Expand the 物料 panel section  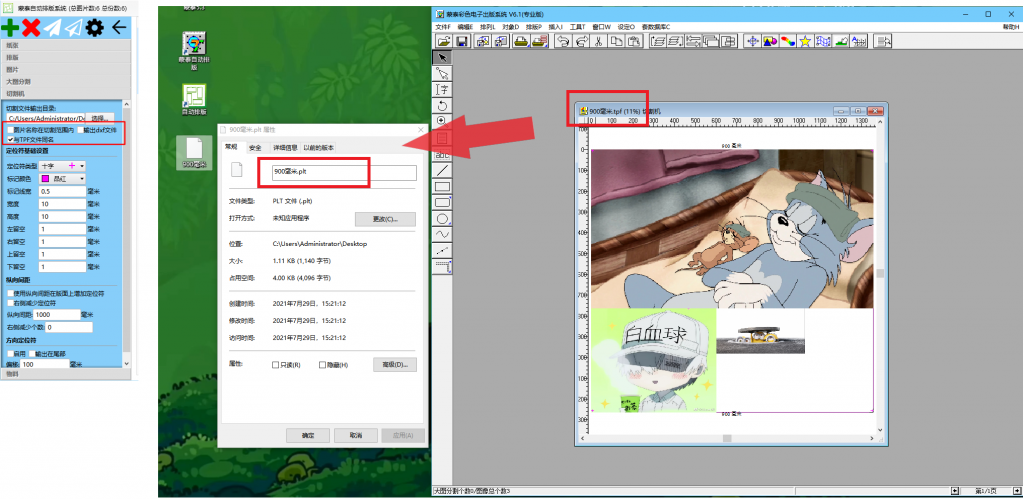point(65,374)
